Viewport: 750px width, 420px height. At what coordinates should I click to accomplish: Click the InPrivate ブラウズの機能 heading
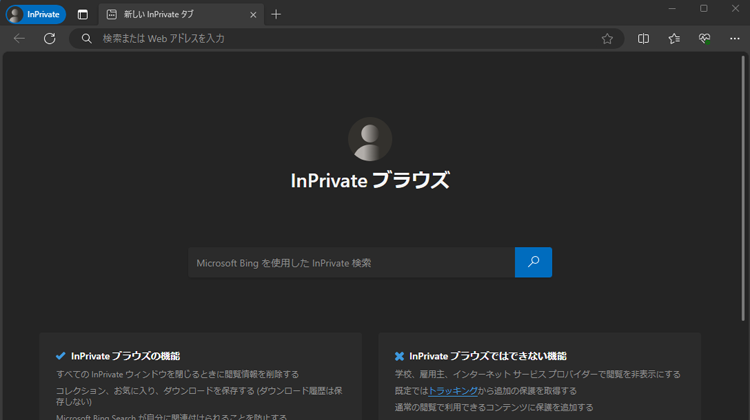[125, 356]
